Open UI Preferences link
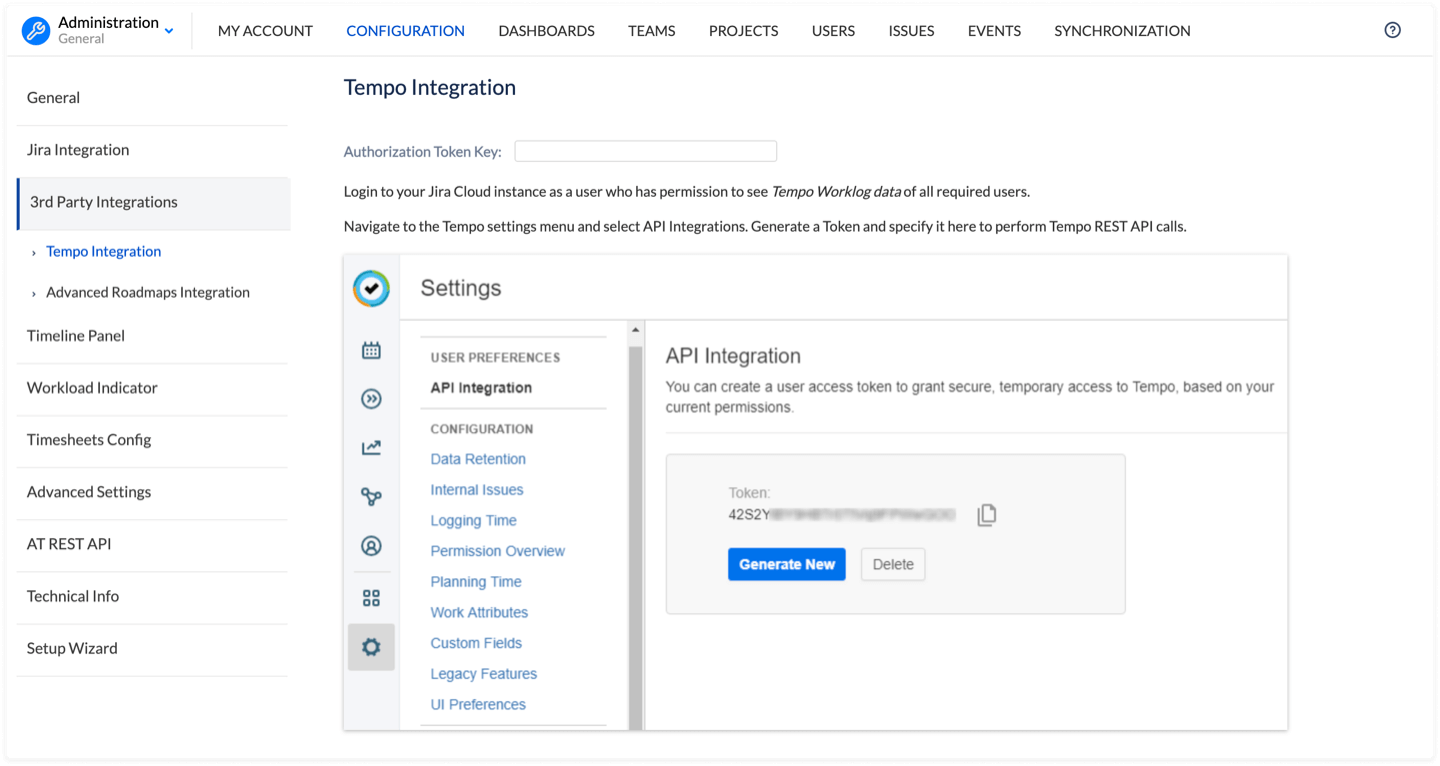1440x766 pixels. (478, 704)
